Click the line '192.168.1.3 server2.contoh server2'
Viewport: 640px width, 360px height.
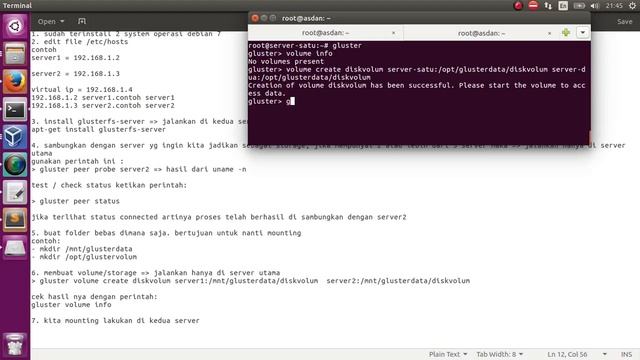(103, 105)
